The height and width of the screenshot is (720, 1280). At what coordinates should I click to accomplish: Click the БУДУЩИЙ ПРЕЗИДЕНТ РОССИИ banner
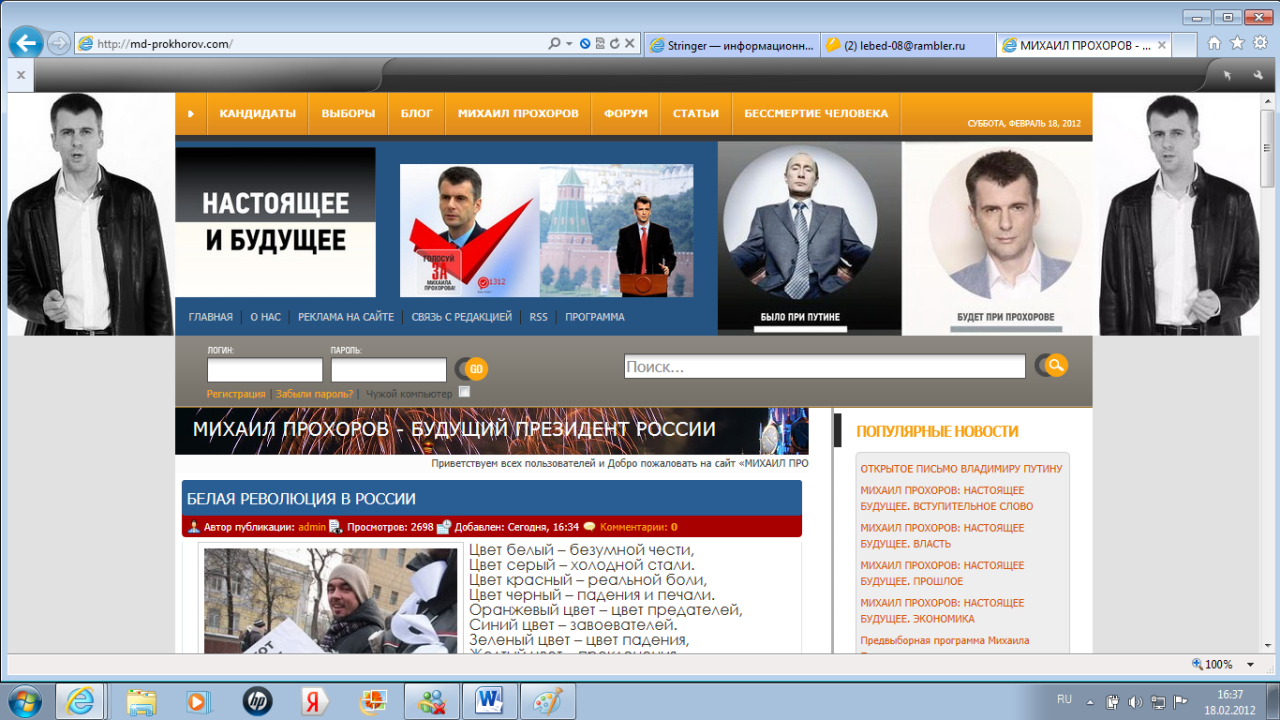[492, 431]
